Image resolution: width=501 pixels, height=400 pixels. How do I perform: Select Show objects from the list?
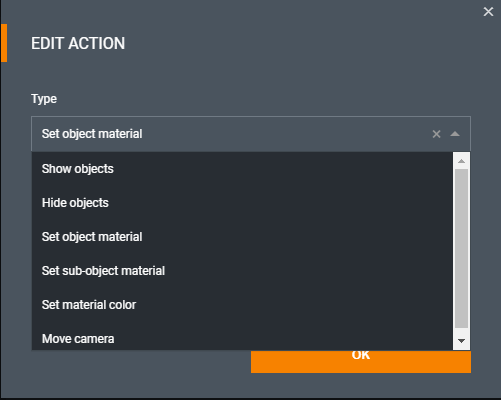pos(78,169)
